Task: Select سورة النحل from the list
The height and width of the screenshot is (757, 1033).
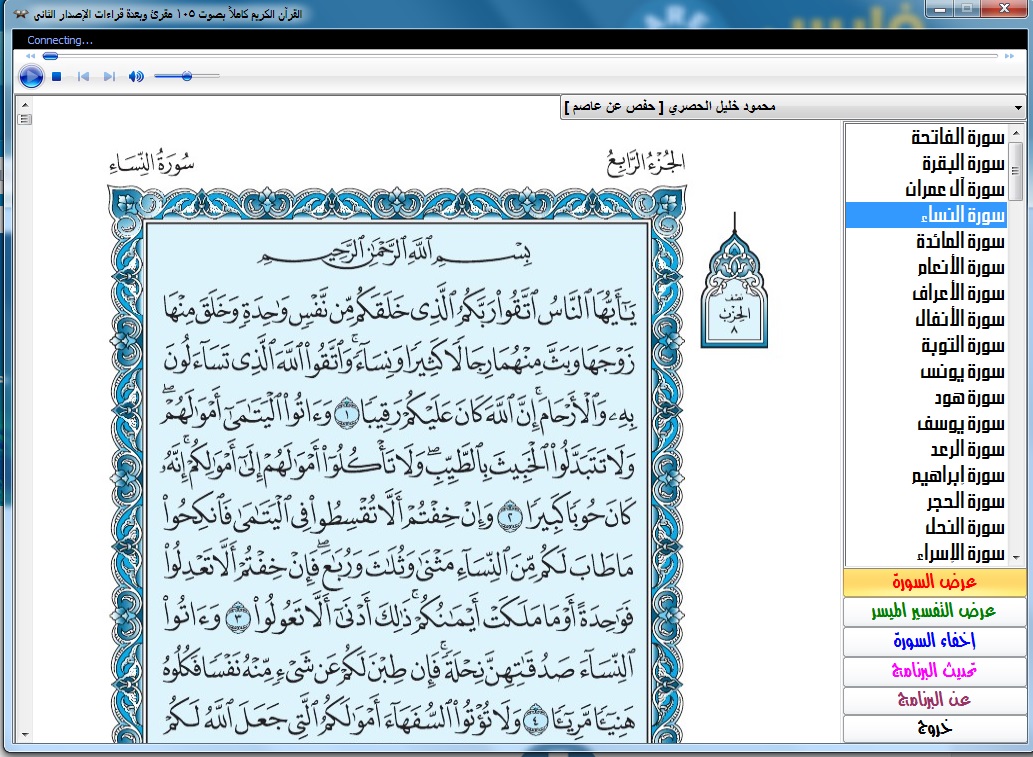Action: coord(927,527)
